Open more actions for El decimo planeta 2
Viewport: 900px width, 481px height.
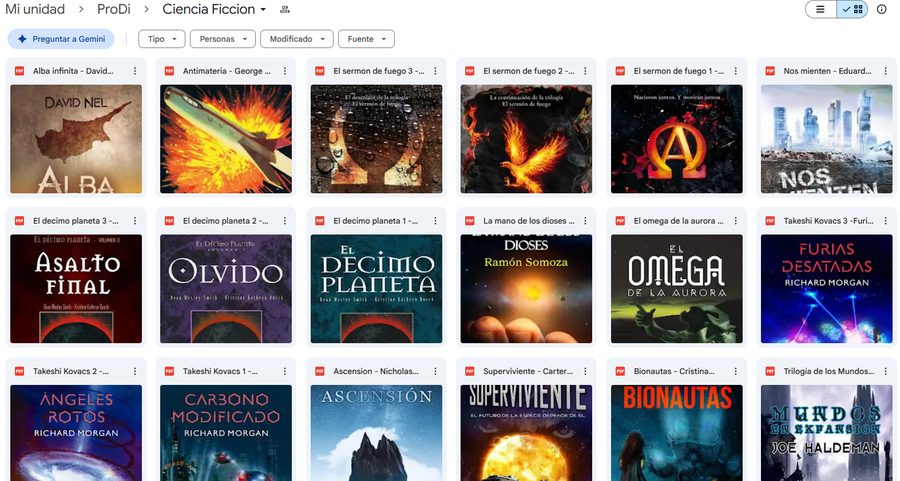(285, 221)
